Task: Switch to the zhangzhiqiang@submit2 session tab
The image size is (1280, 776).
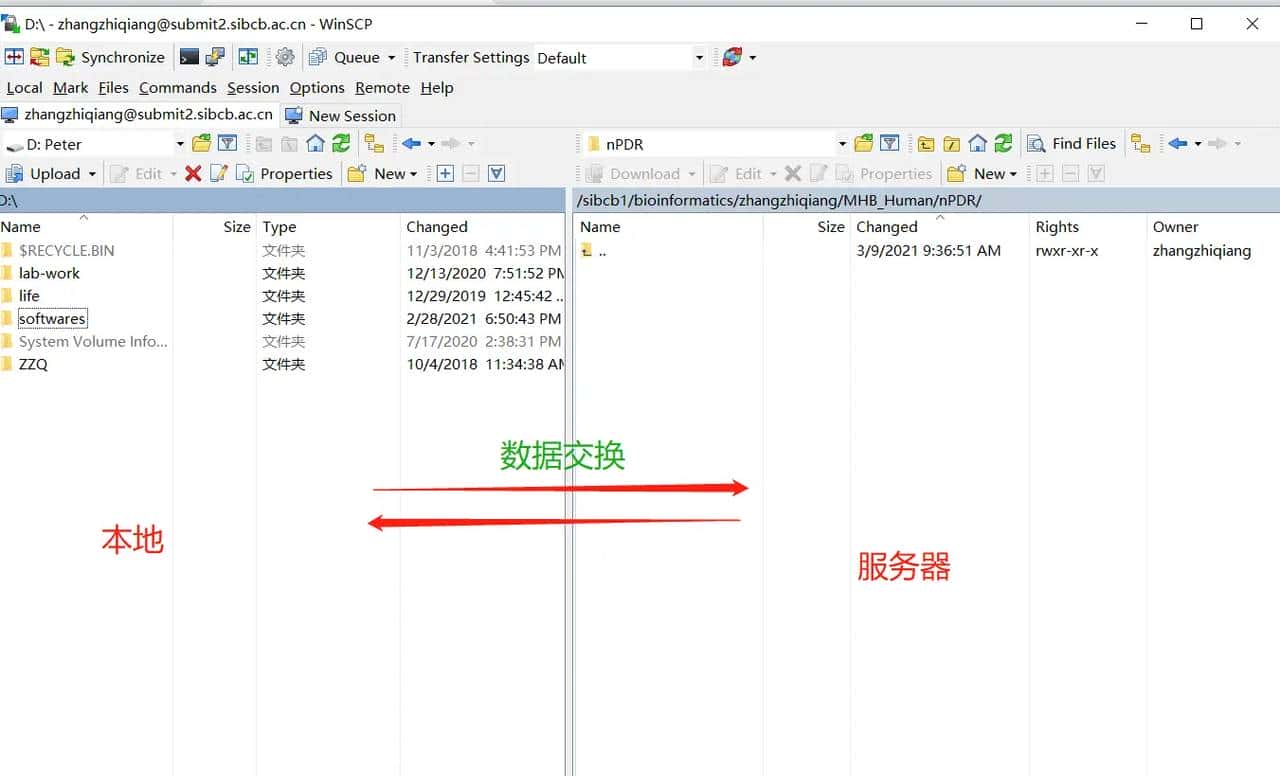Action: [x=140, y=114]
